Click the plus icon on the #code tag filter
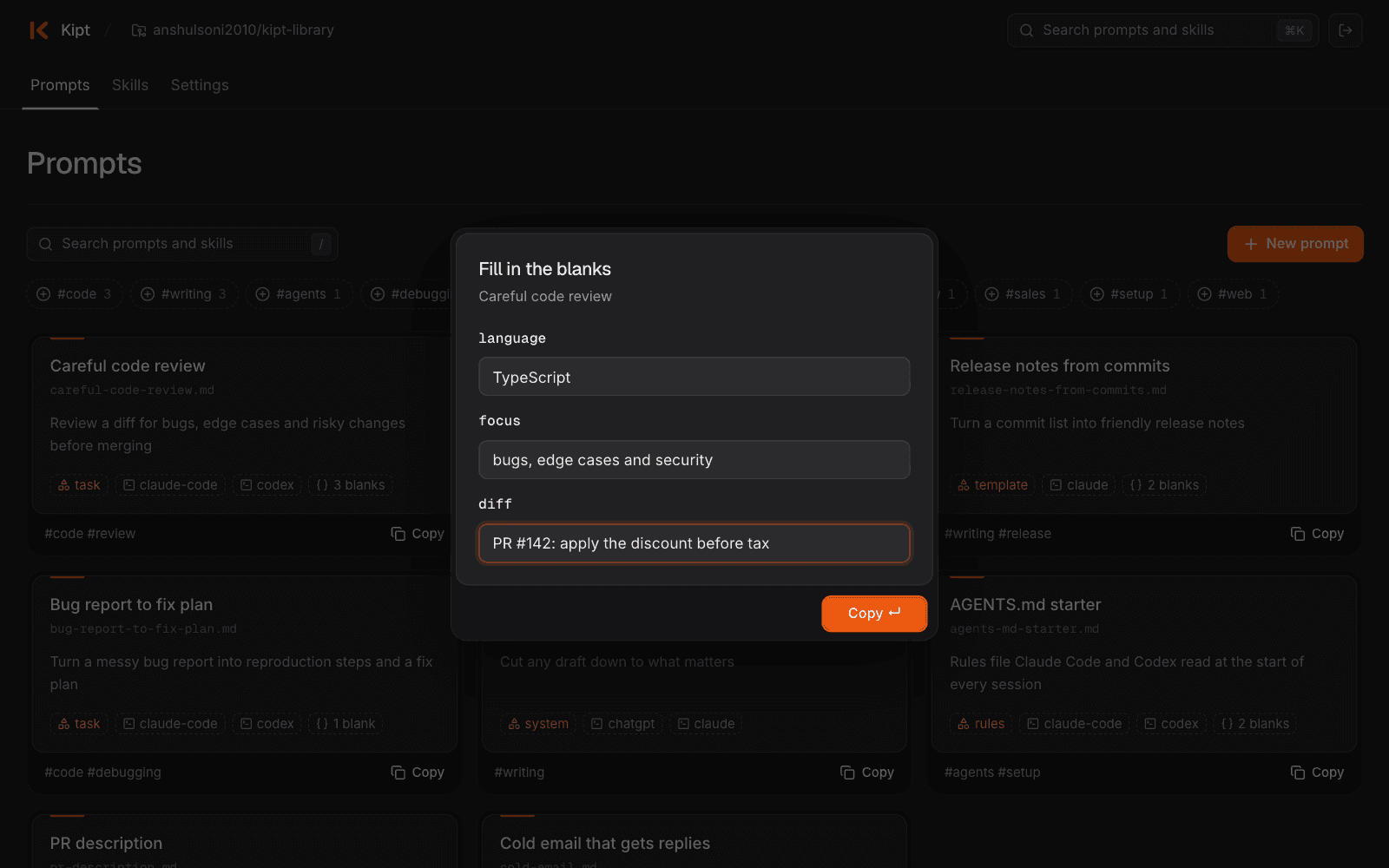The width and height of the screenshot is (1389, 868). (x=43, y=294)
